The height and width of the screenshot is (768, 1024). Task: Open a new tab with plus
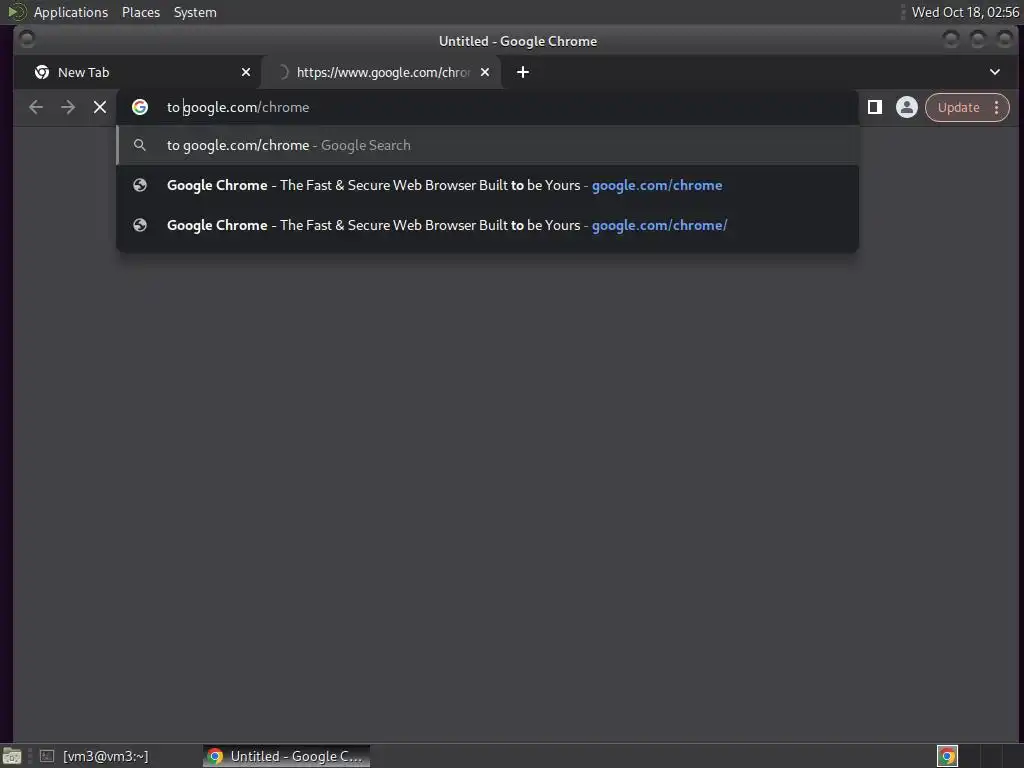522,72
